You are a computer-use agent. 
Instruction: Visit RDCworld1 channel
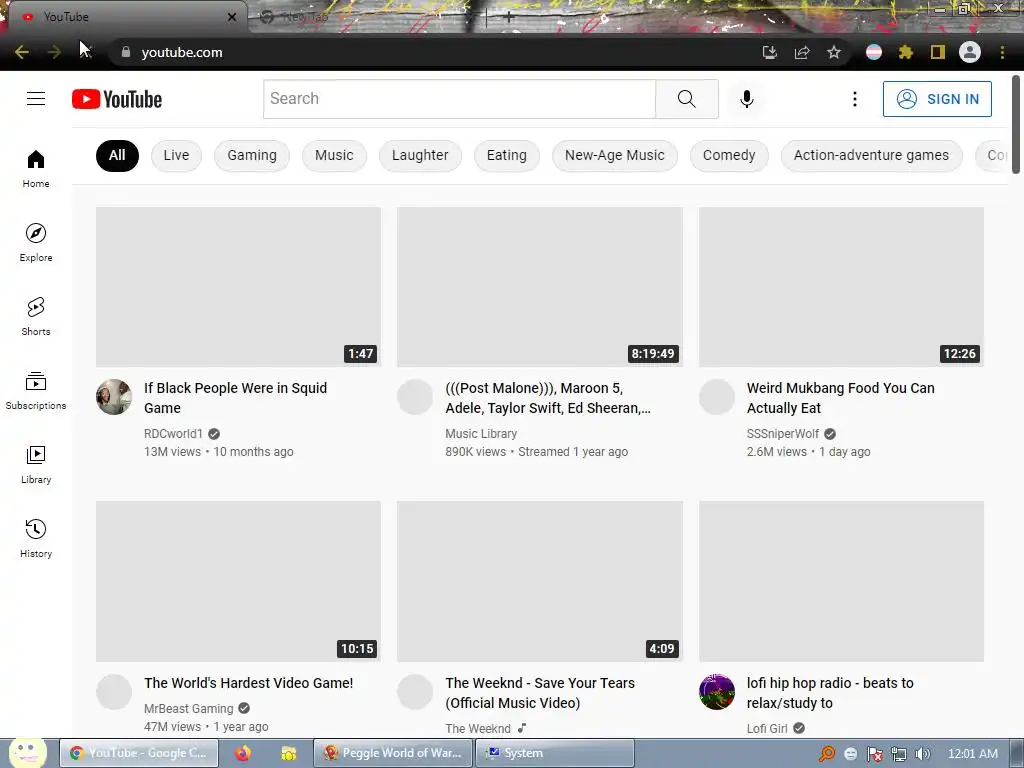(x=174, y=434)
